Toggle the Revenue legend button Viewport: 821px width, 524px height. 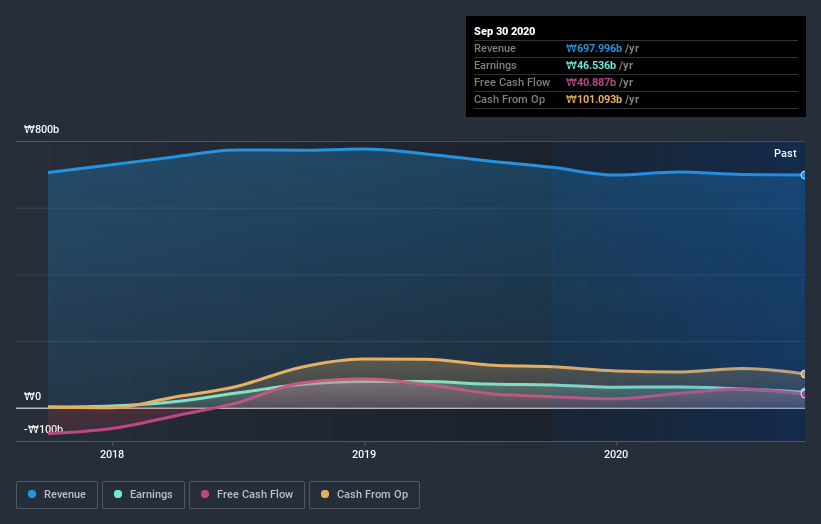point(57,495)
